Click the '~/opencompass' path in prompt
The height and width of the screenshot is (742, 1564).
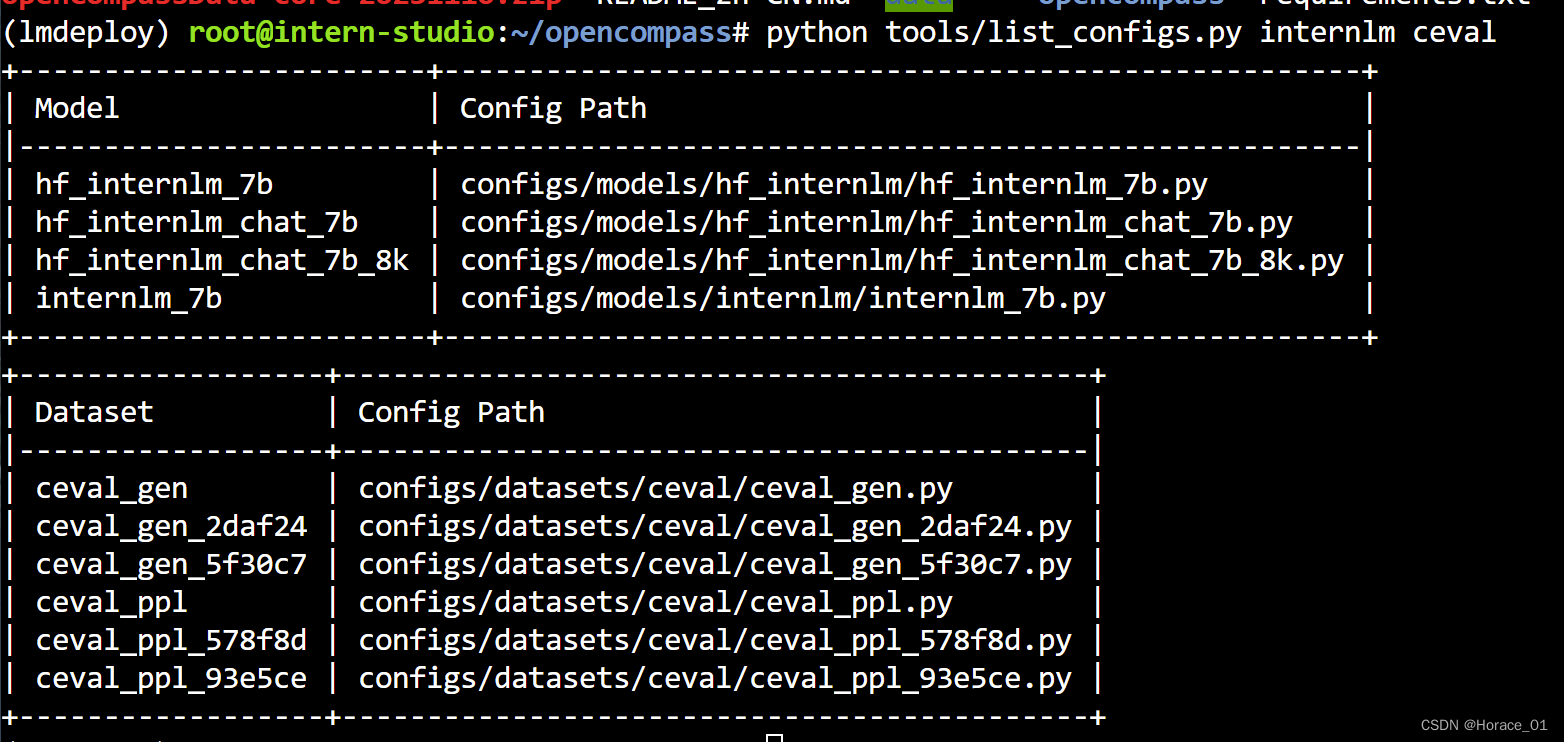coord(622,33)
